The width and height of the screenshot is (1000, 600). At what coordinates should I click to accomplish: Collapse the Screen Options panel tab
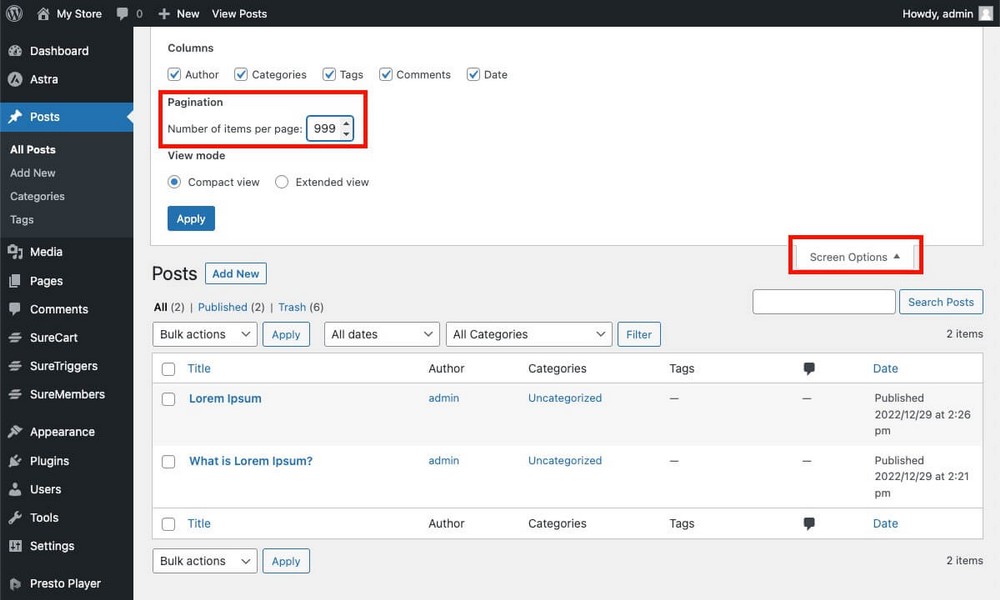(x=855, y=257)
